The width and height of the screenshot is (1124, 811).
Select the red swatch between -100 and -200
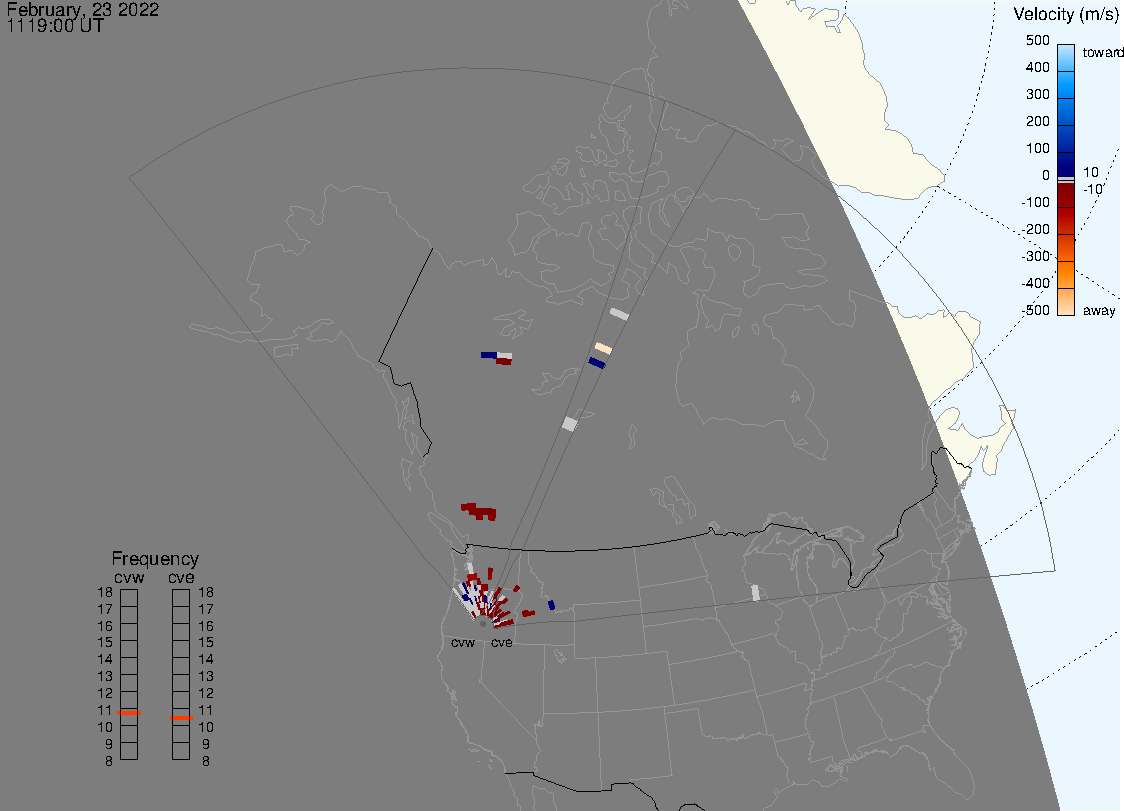1066,221
